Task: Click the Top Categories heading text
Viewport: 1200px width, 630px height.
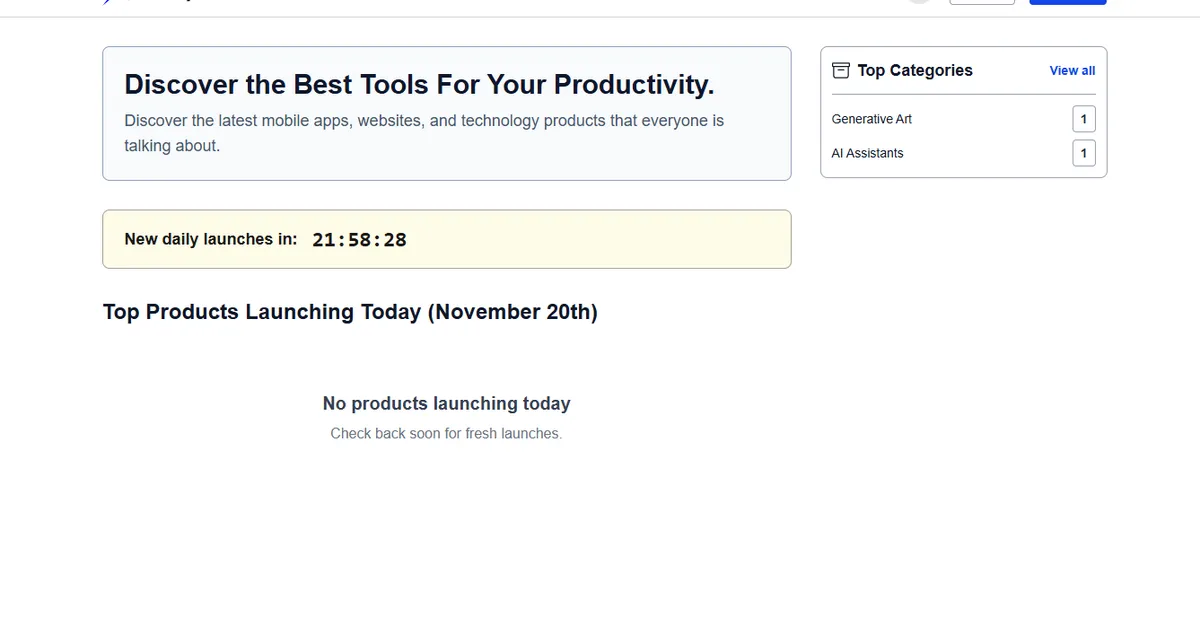Action: click(914, 71)
